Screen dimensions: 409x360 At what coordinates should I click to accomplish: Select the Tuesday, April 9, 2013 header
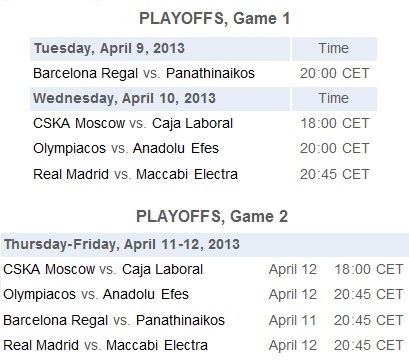(x=160, y=49)
